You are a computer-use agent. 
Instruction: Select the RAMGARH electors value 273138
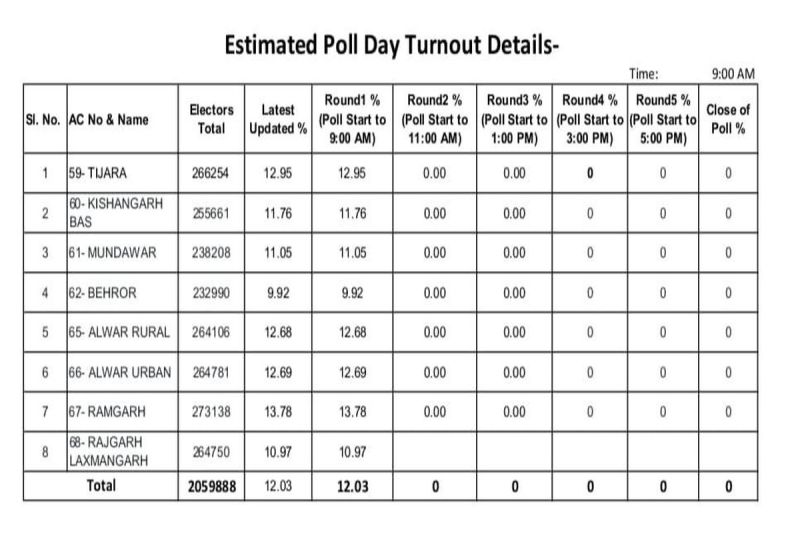(x=211, y=411)
